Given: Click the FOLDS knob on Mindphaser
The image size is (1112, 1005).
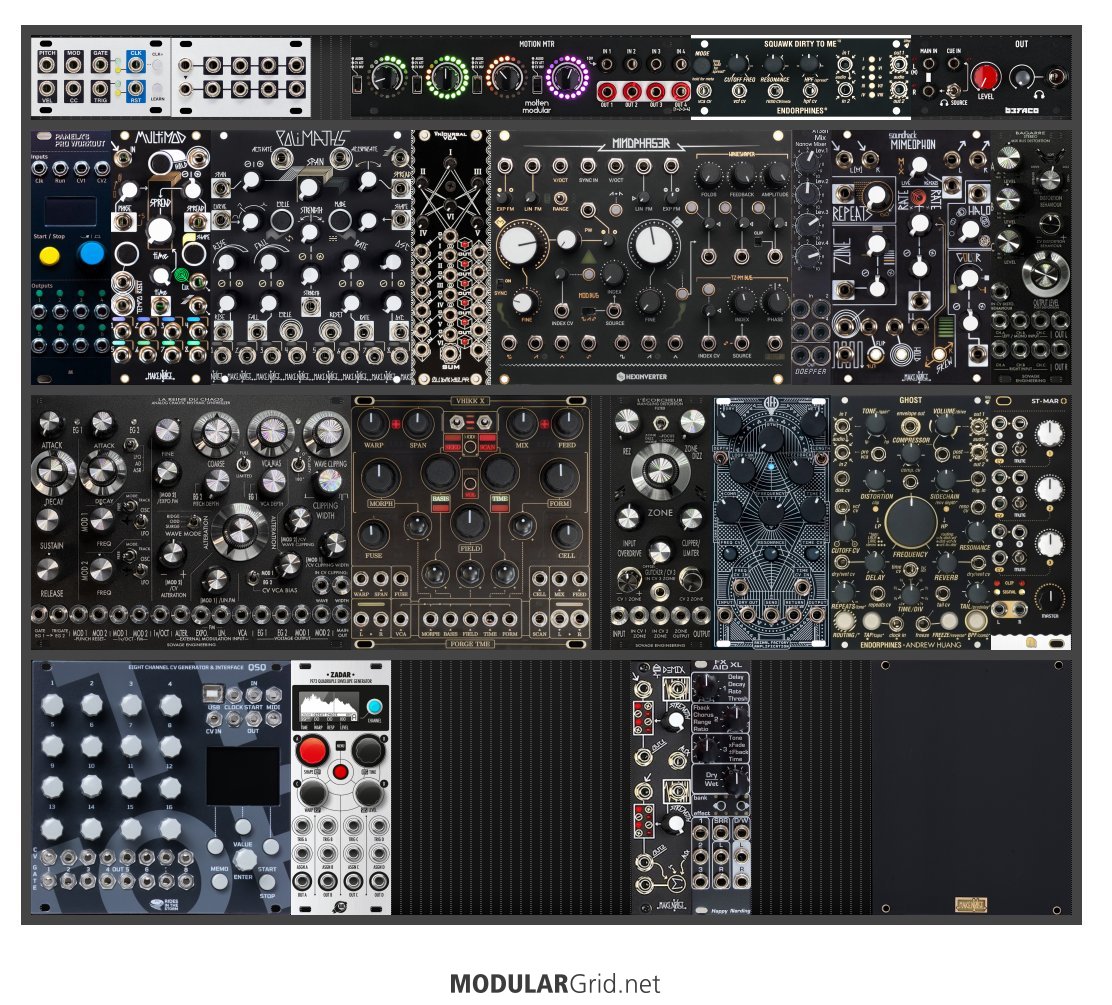Looking at the screenshot, I should coord(708,174).
